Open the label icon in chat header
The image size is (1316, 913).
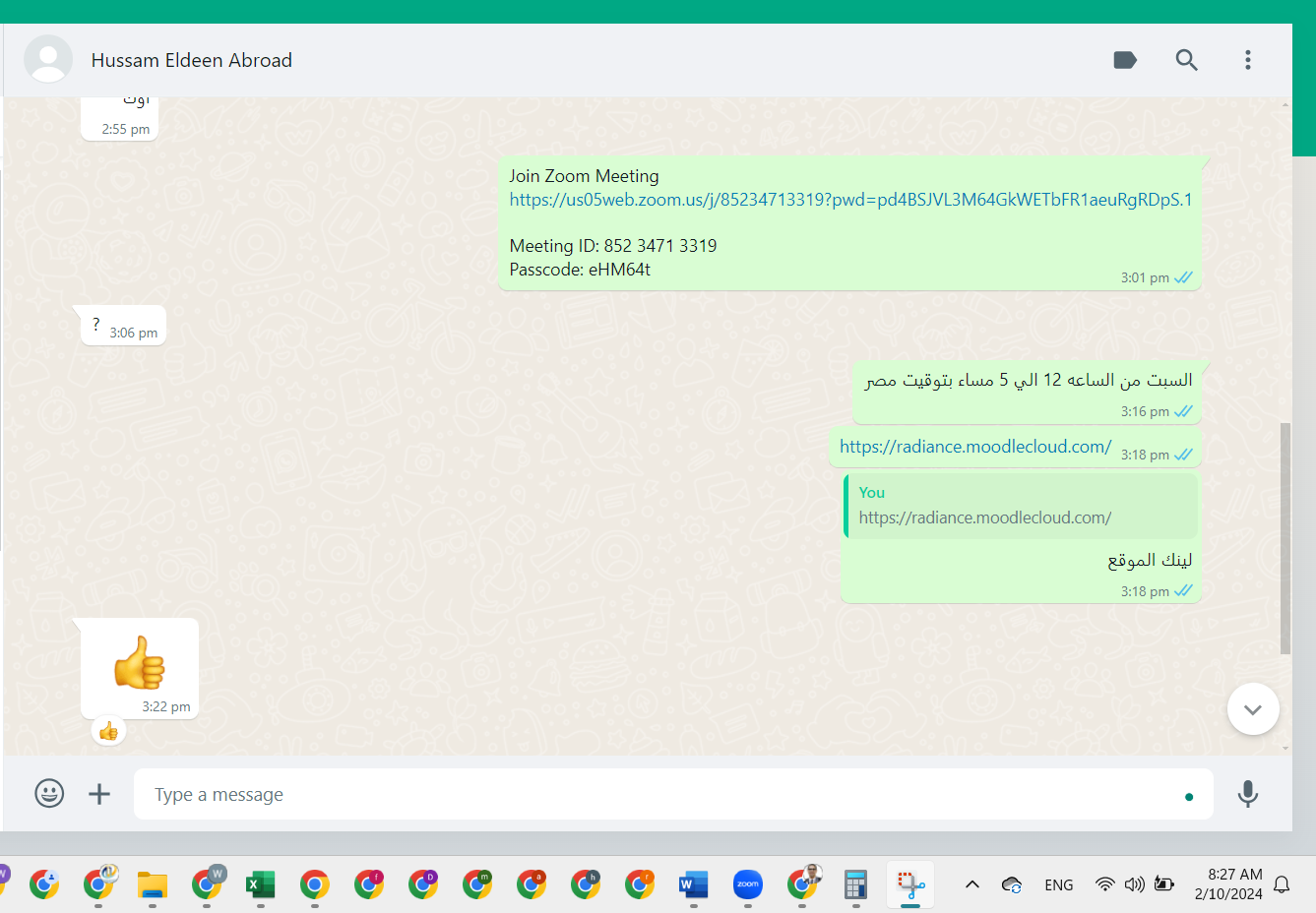1125,60
